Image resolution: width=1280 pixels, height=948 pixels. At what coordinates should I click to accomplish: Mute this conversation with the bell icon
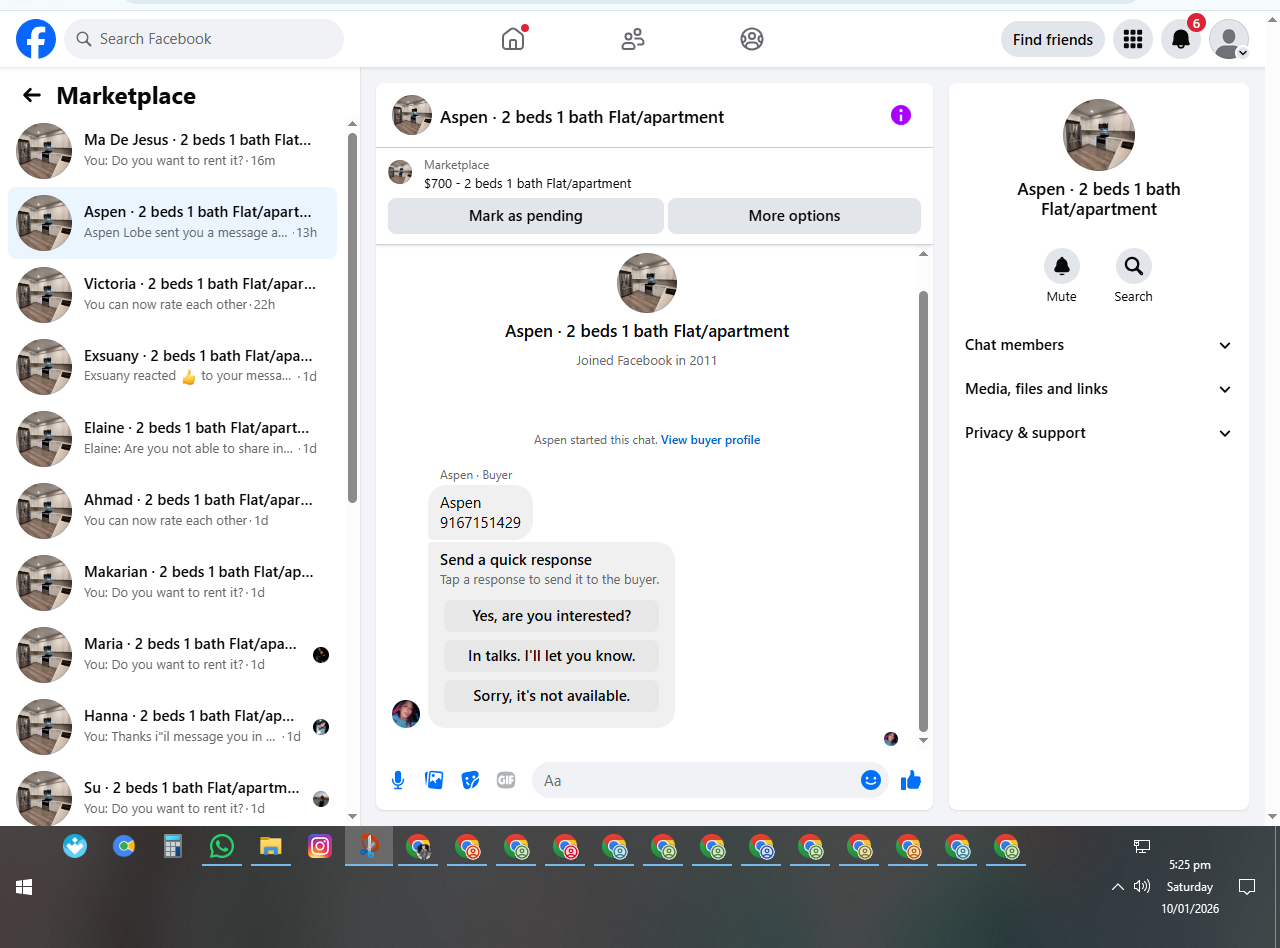coord(1062,266)
